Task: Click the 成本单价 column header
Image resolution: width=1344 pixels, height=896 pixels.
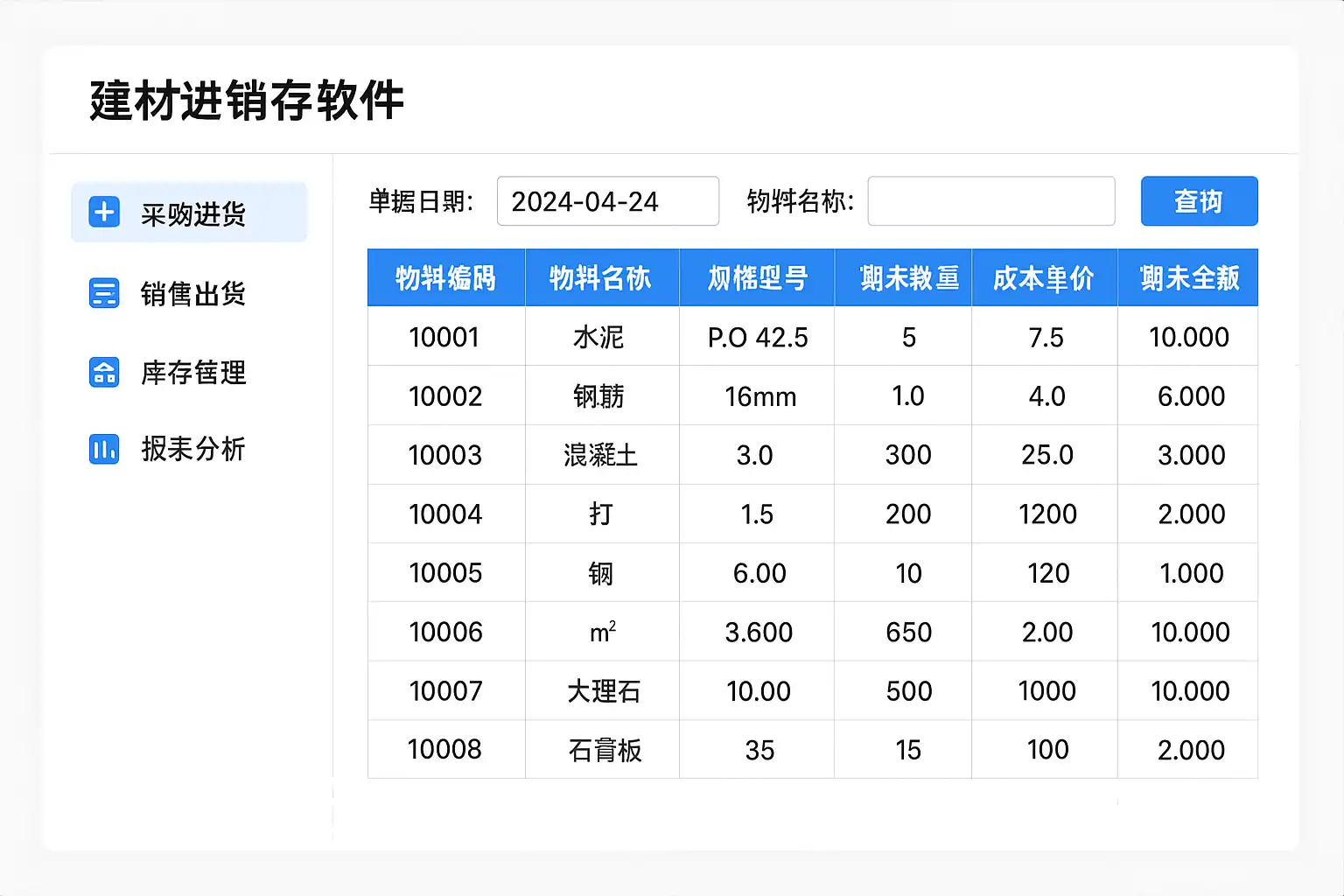Action: (1045, 277)
